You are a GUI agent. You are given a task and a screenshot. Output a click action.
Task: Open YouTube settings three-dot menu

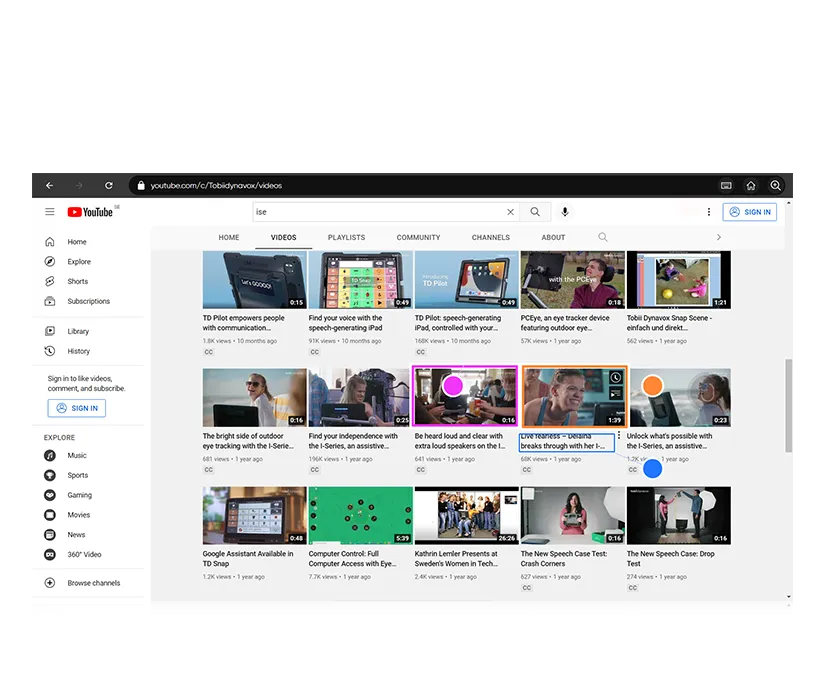709,211
